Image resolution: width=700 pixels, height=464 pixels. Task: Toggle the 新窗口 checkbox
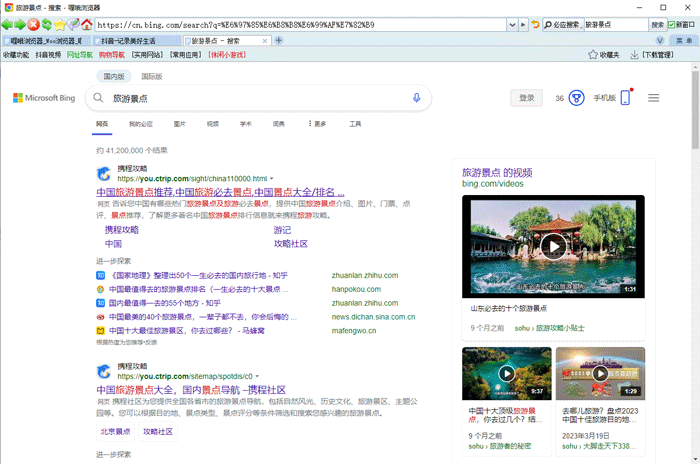[x=673, y=24]
